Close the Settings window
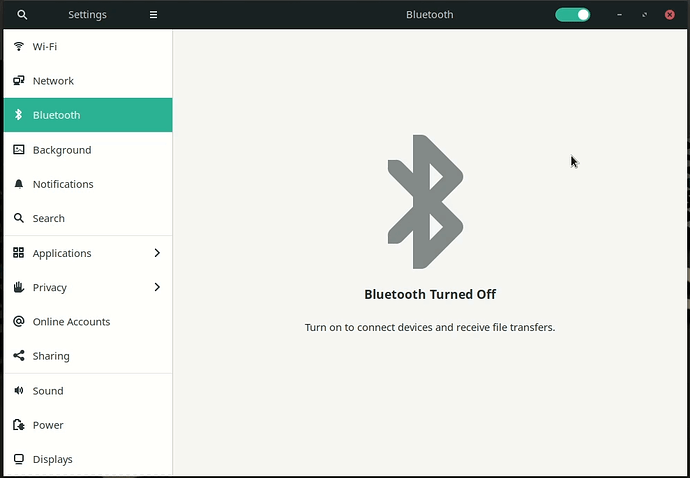 coord(669,15)
